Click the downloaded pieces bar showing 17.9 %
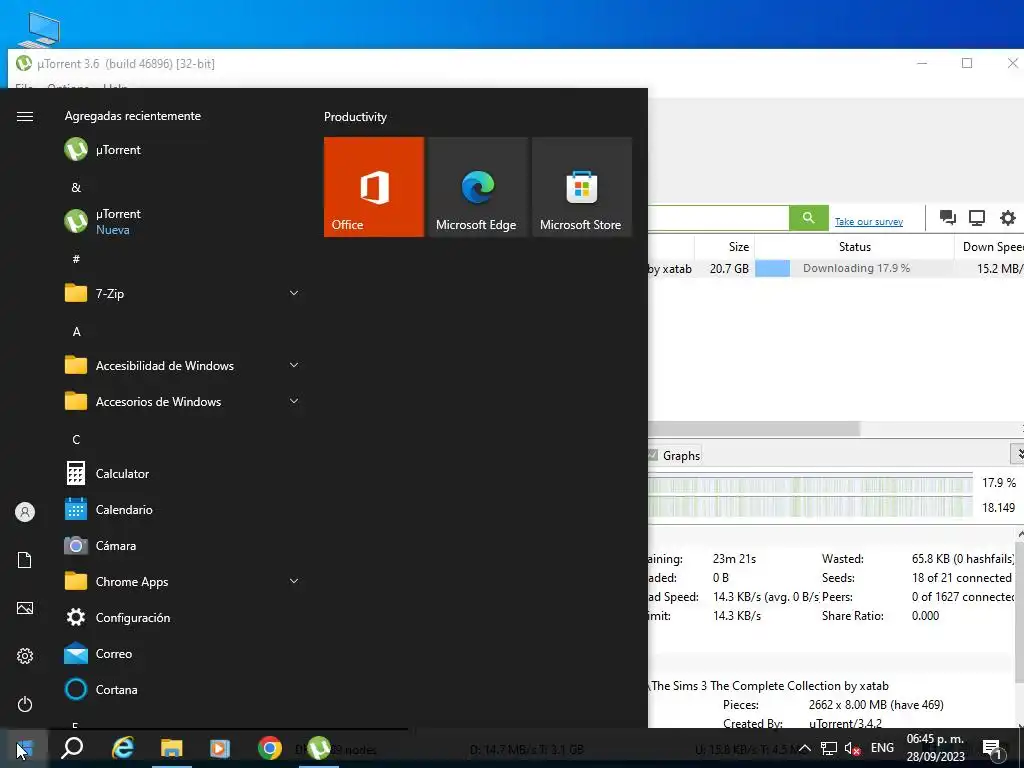 (x=810, y=484)
